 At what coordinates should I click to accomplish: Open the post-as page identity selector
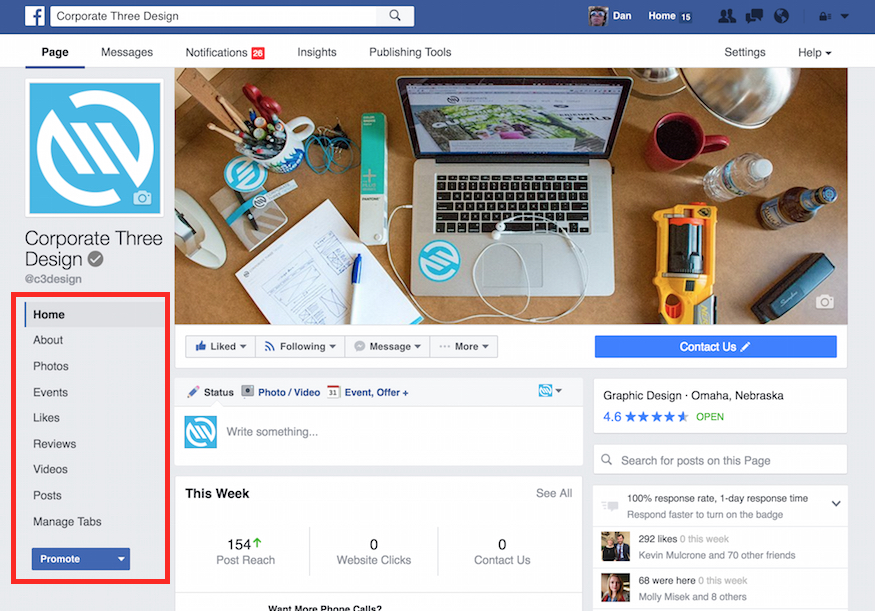click(550, 391)
